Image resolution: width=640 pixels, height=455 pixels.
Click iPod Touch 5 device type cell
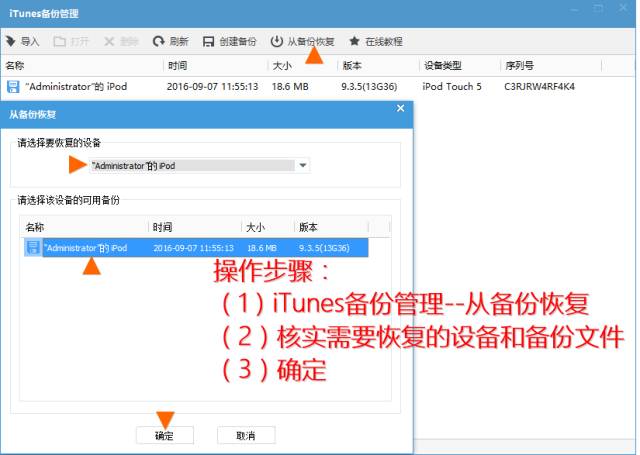[452, 87]
